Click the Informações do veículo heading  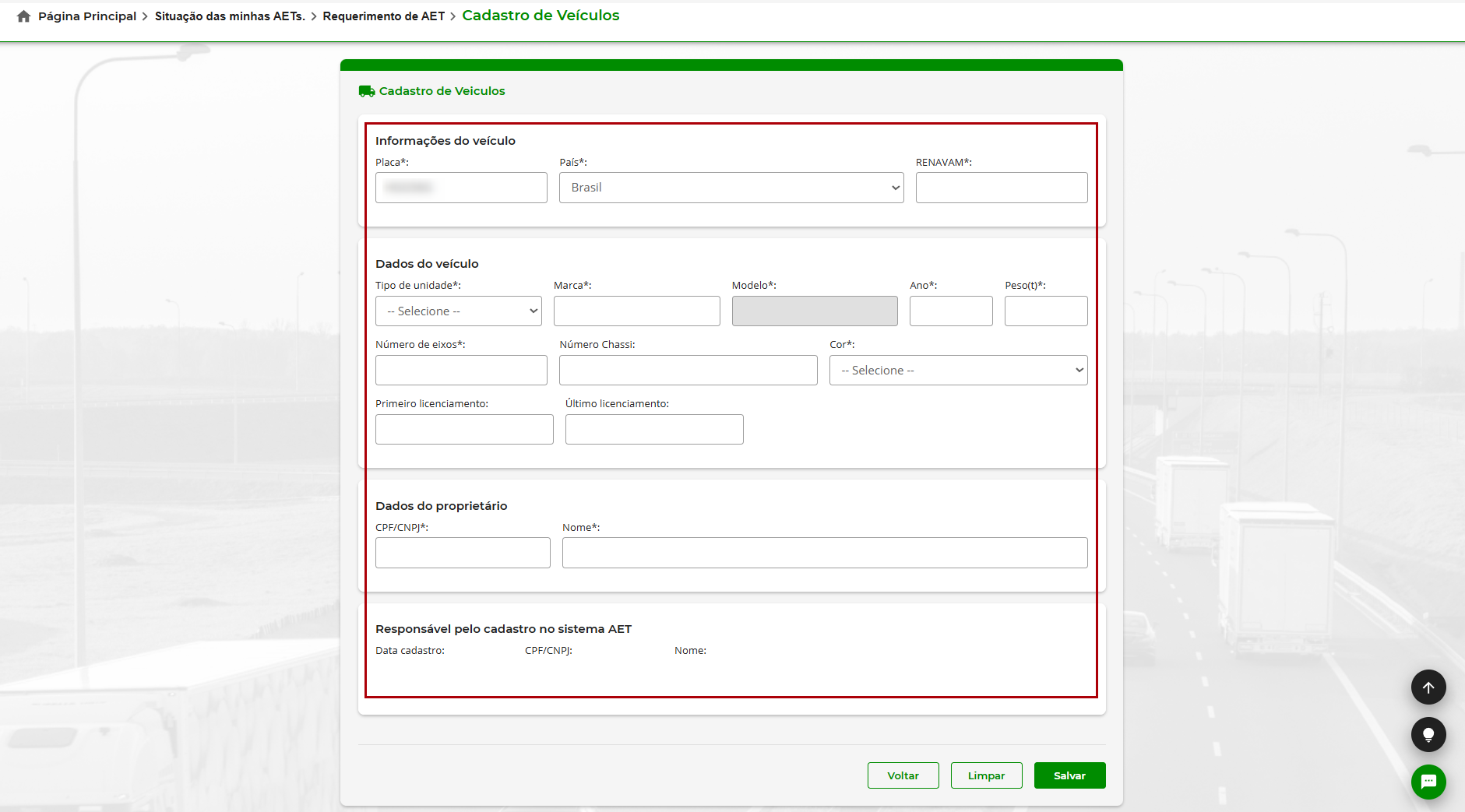coord(445,141)
